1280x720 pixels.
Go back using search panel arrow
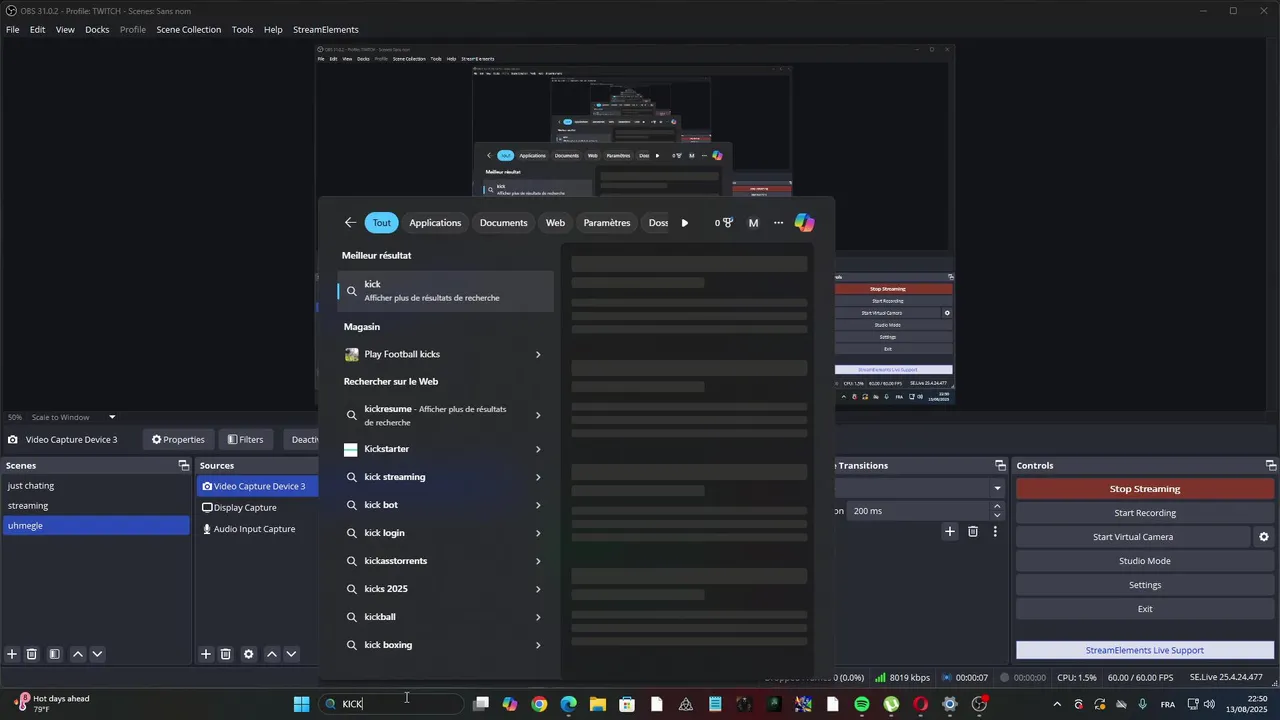tap(350, 223)
